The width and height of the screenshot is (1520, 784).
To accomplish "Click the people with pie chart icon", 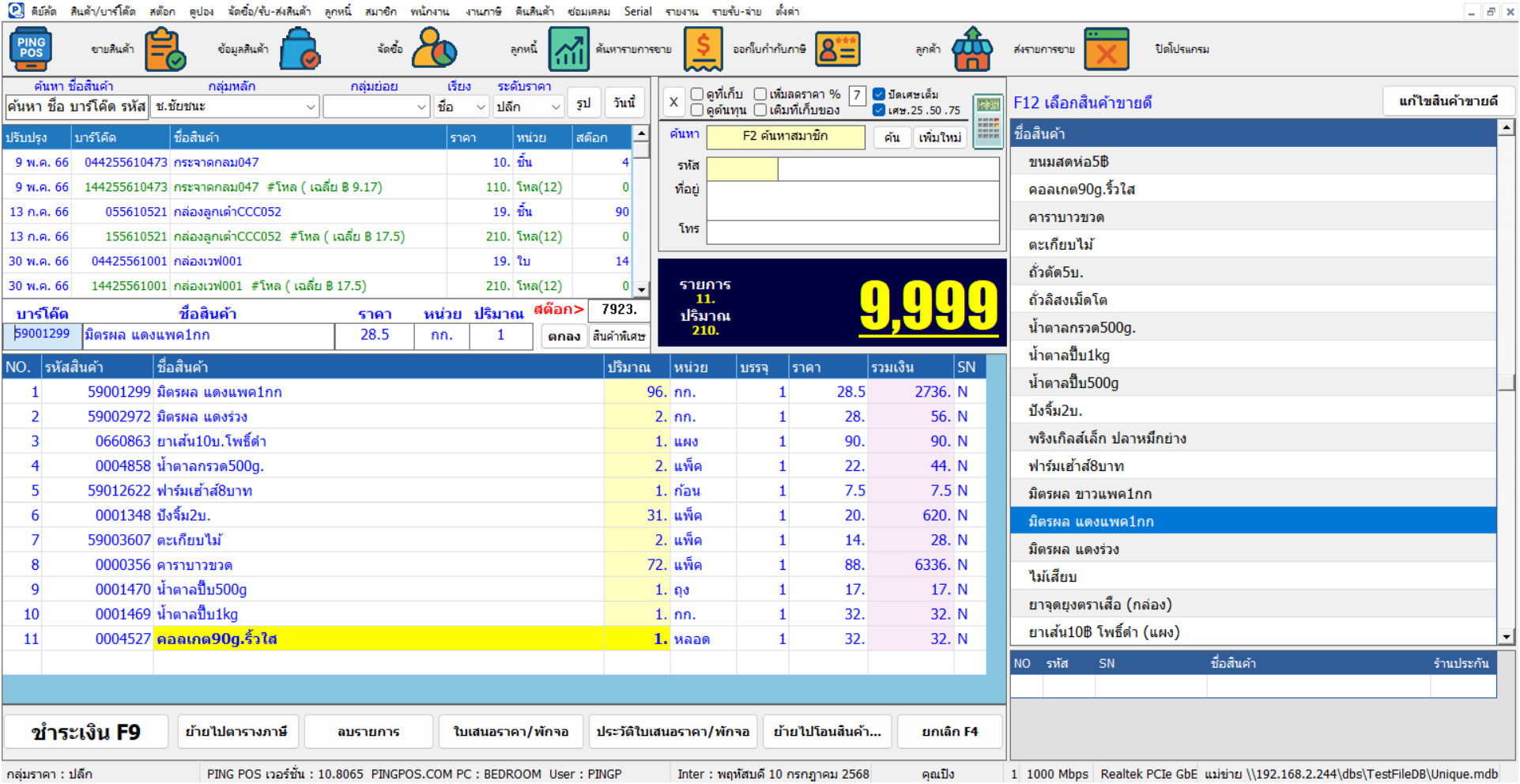I will (434, 49).
